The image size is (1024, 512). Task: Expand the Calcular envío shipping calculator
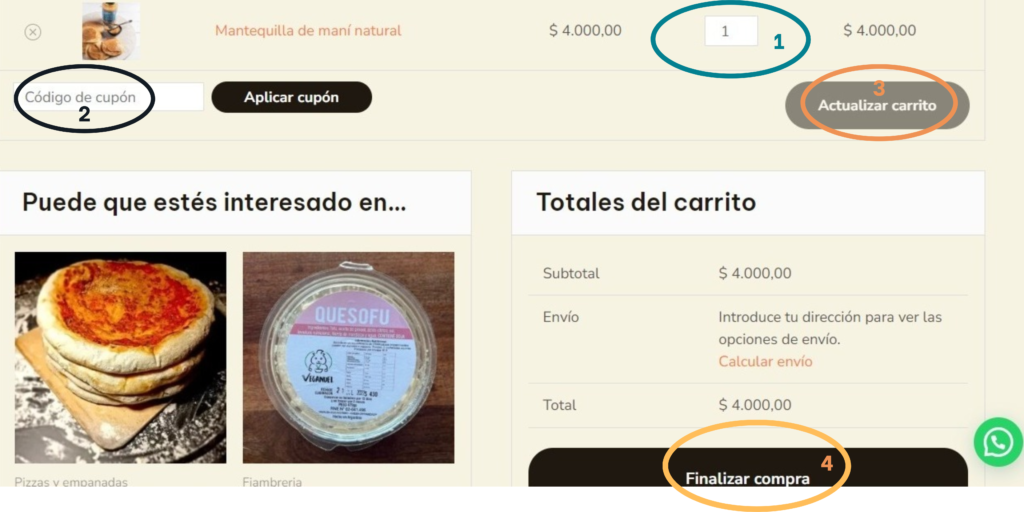[x=765, y=361]
